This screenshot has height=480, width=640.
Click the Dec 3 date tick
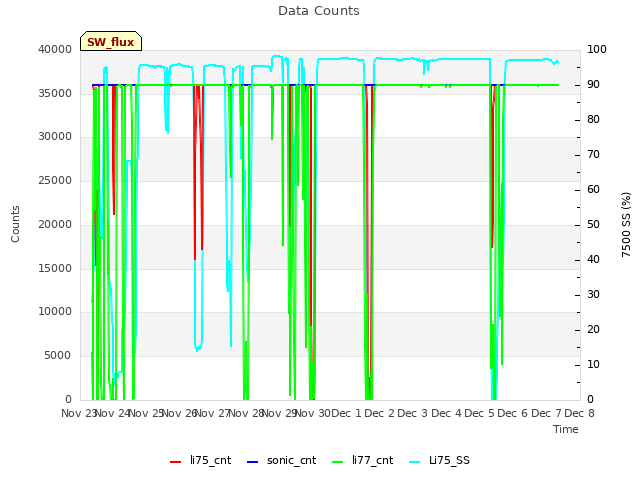[413, 413]
